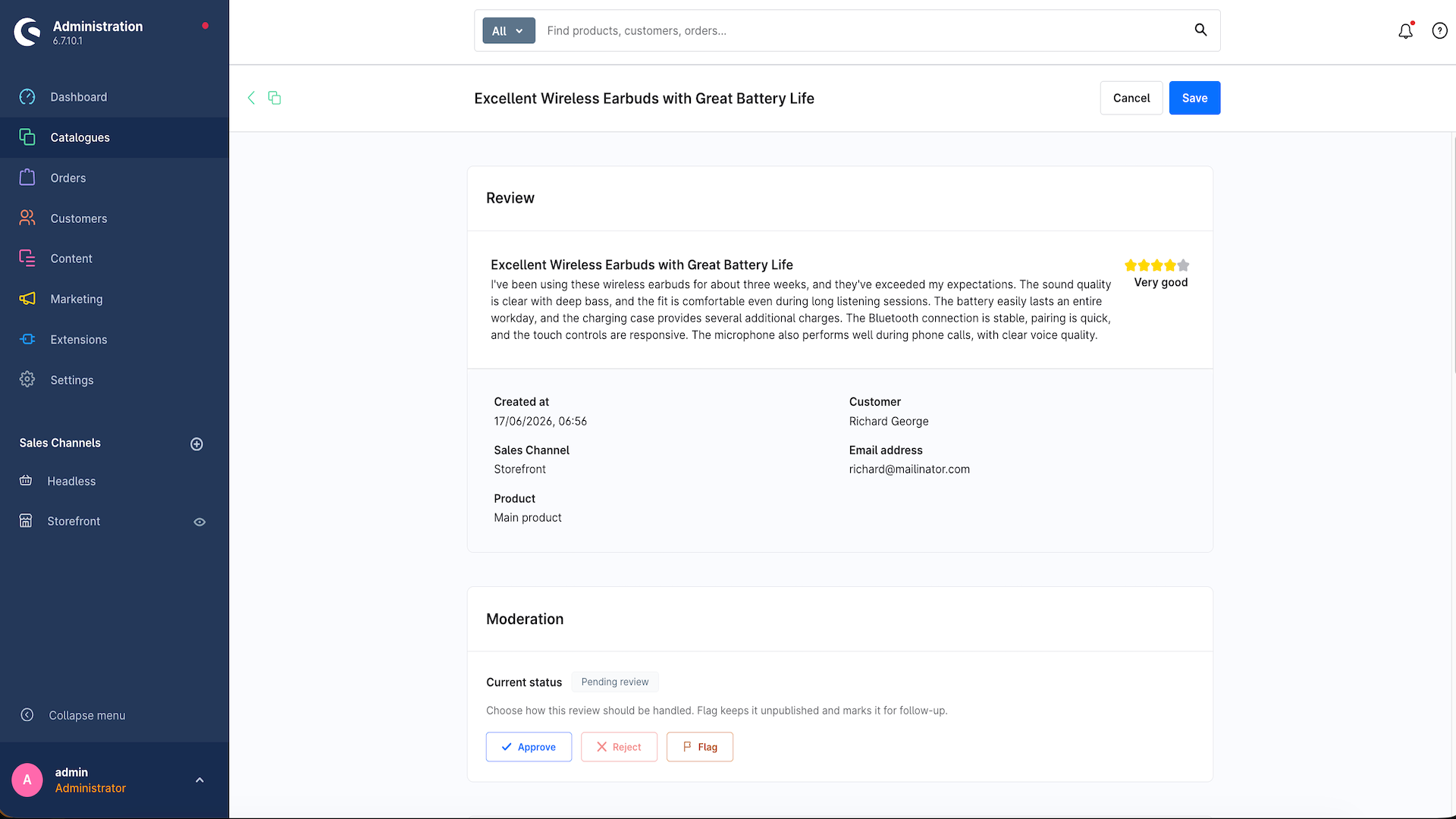Viewport: 1456px width, 819px height.
Task: Open the All search filter dropdown
Action: coord(509,31)
